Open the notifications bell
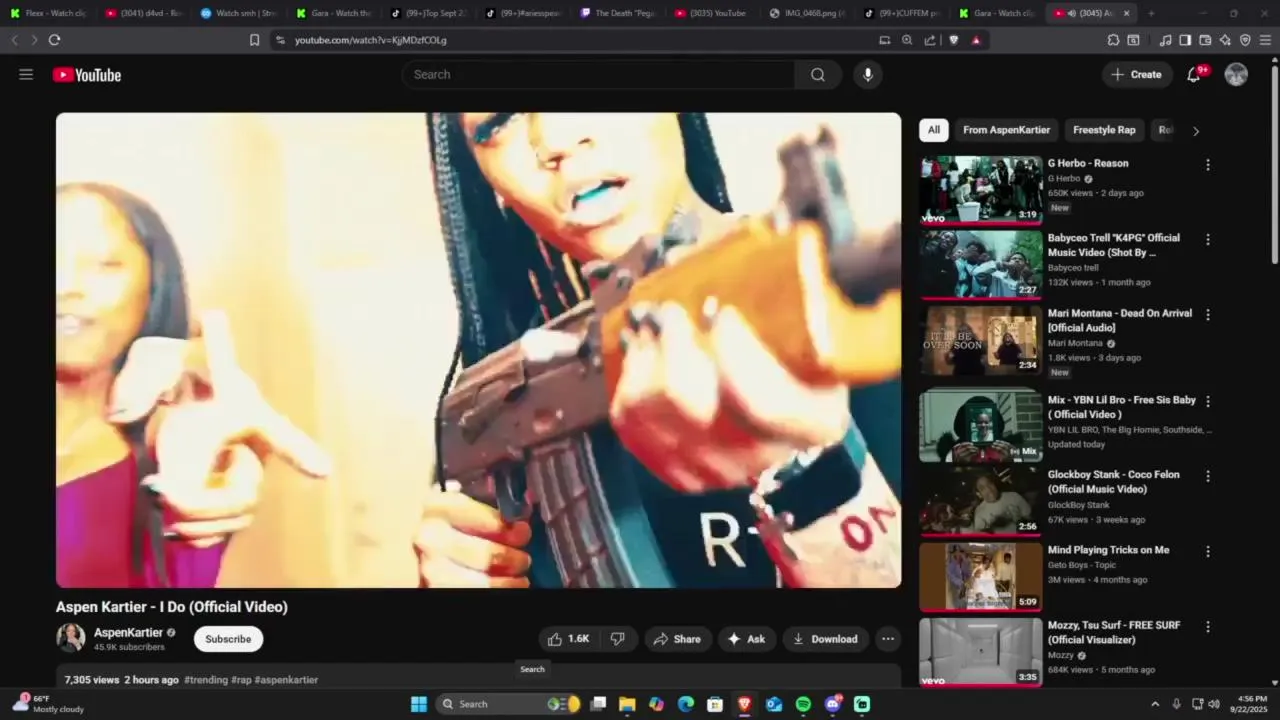Image resolution: width=1280 pixels, height=720 pixels. coord(1194,75)
